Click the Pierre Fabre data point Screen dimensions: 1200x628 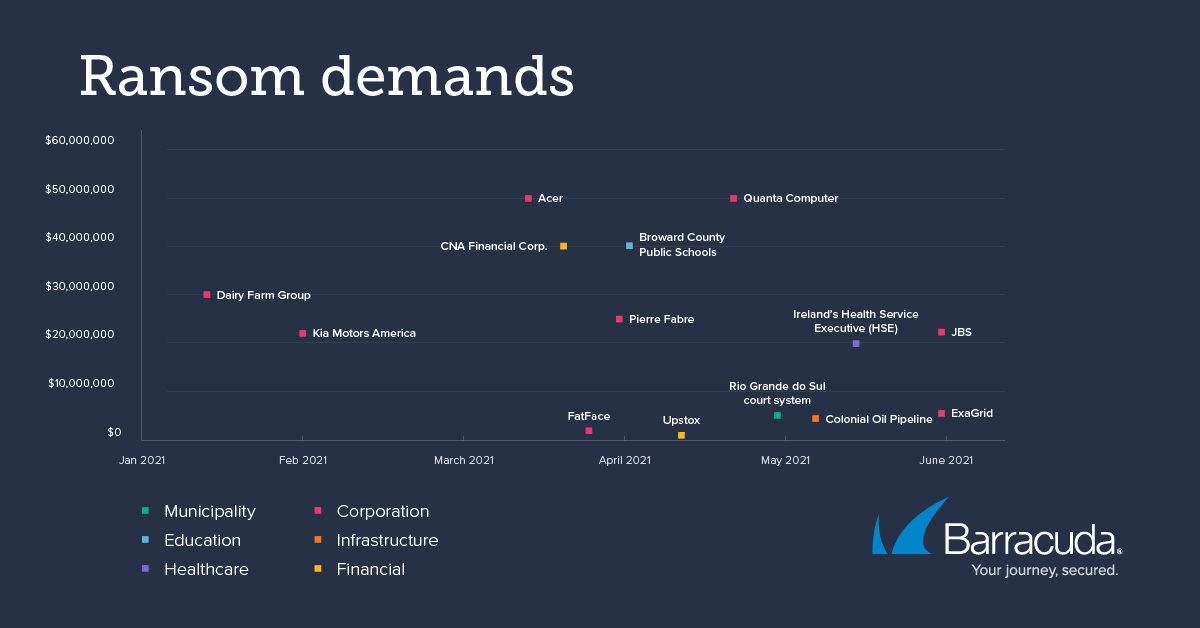619,319
